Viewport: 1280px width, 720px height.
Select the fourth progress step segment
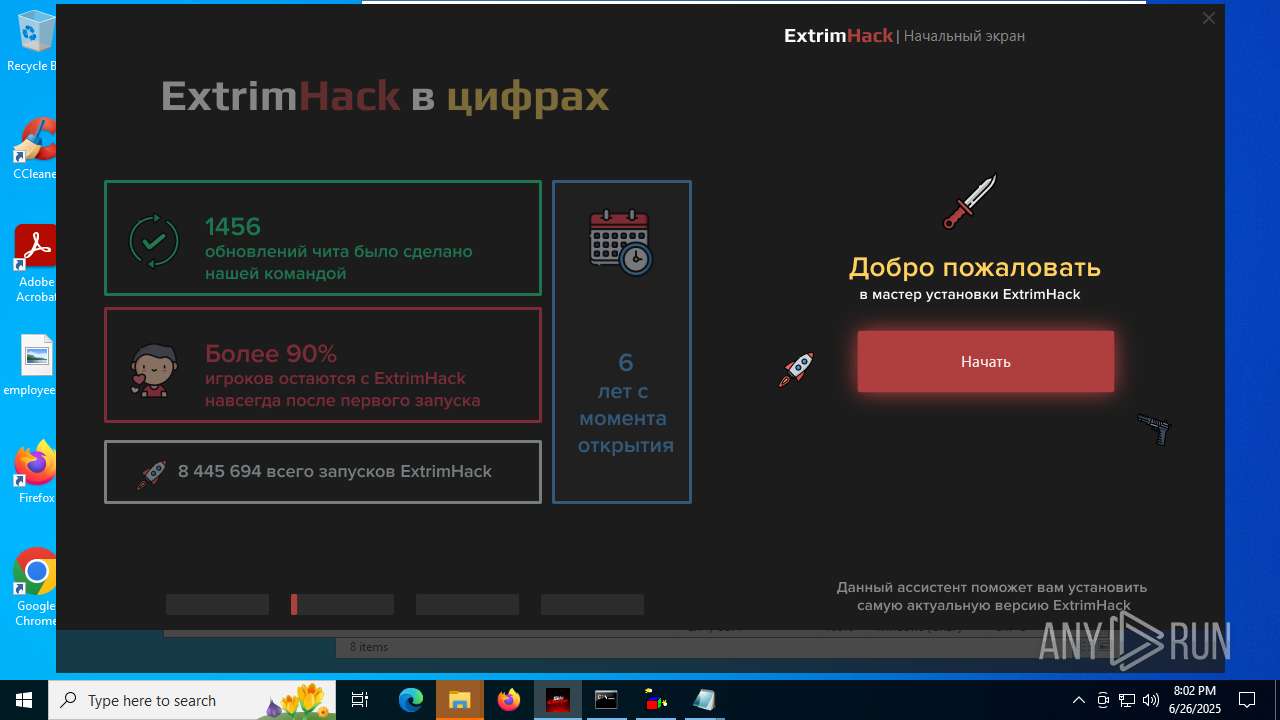point(592,604)
